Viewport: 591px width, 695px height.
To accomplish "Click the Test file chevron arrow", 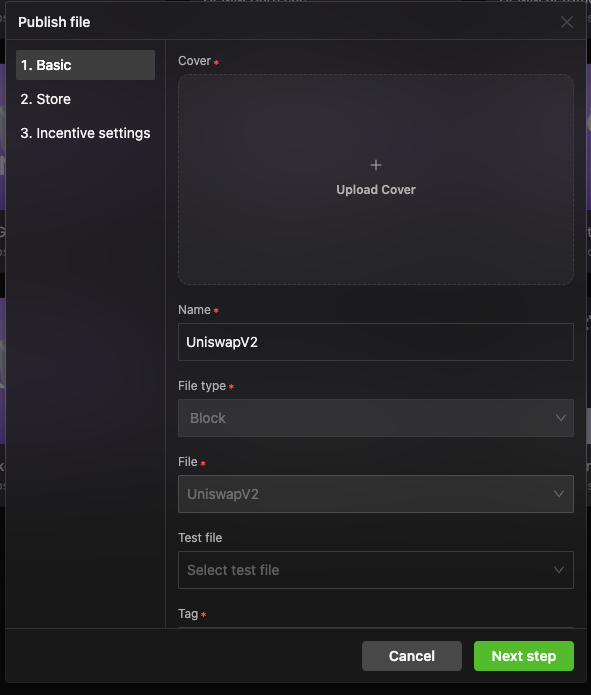I will [x=559, y=570].
